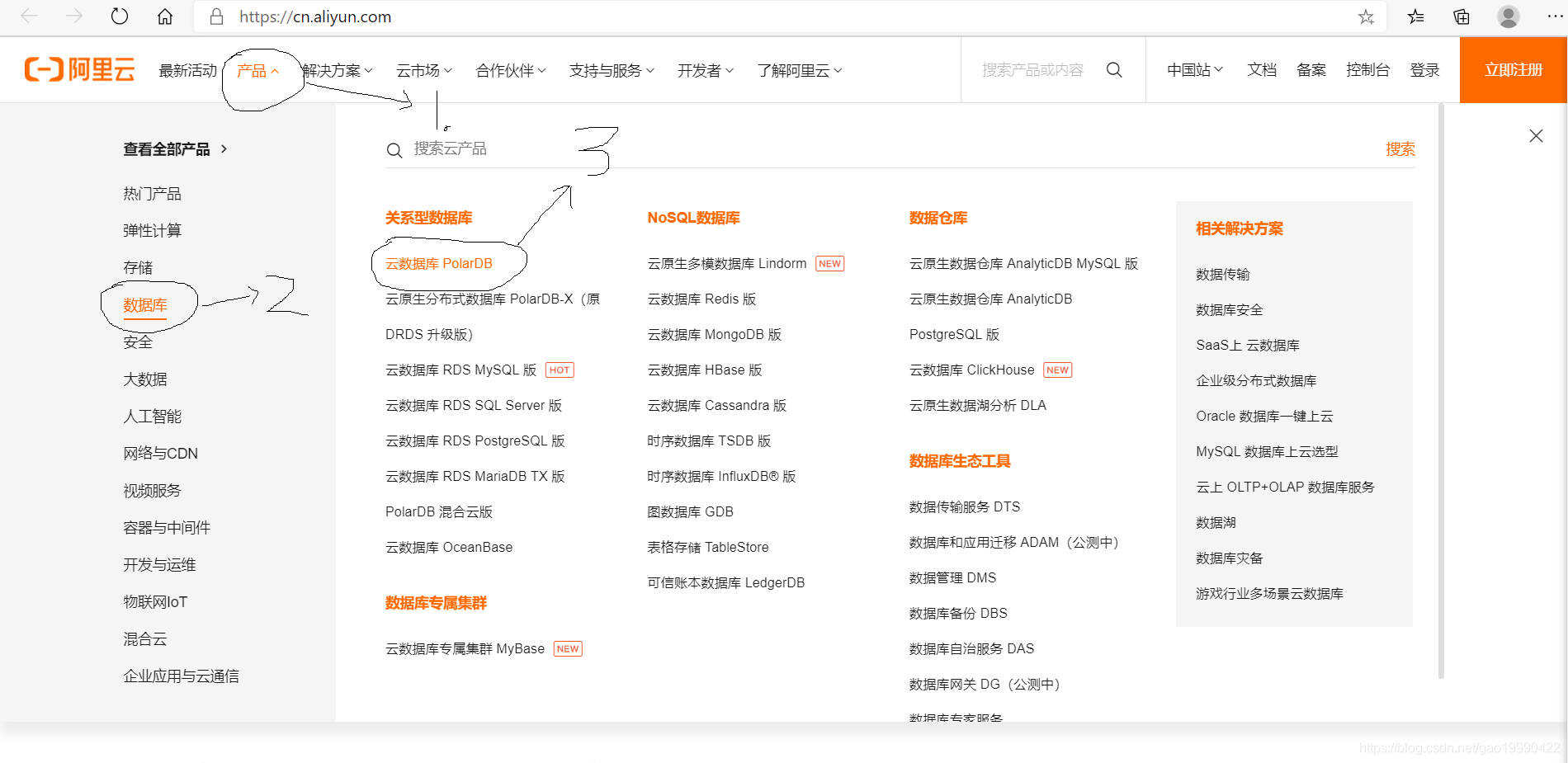This screenshot has height=763, width=1568.
Task: Click the browser address bar URL
Action: (315, 16)
